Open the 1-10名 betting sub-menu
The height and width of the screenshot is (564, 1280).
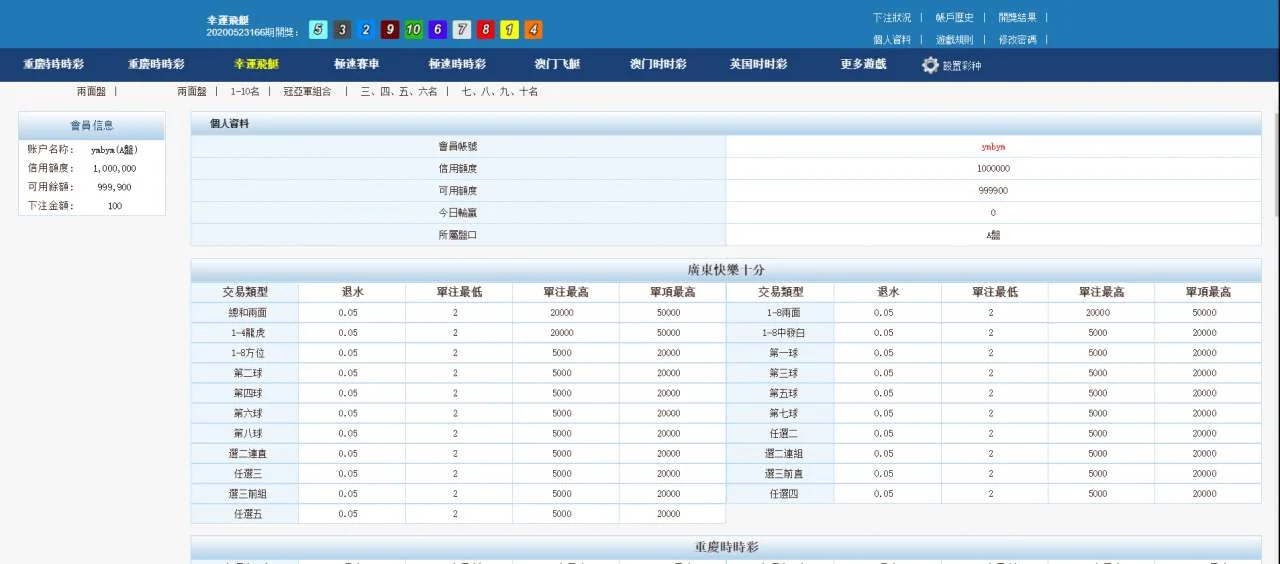tap(245, 91)
